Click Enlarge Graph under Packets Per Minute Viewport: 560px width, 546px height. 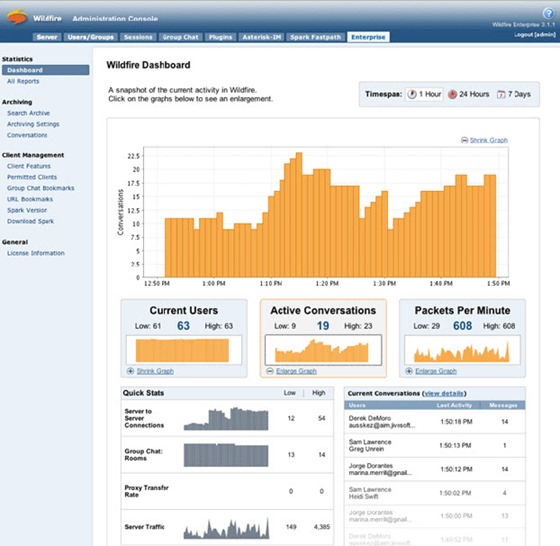(436, 371)
